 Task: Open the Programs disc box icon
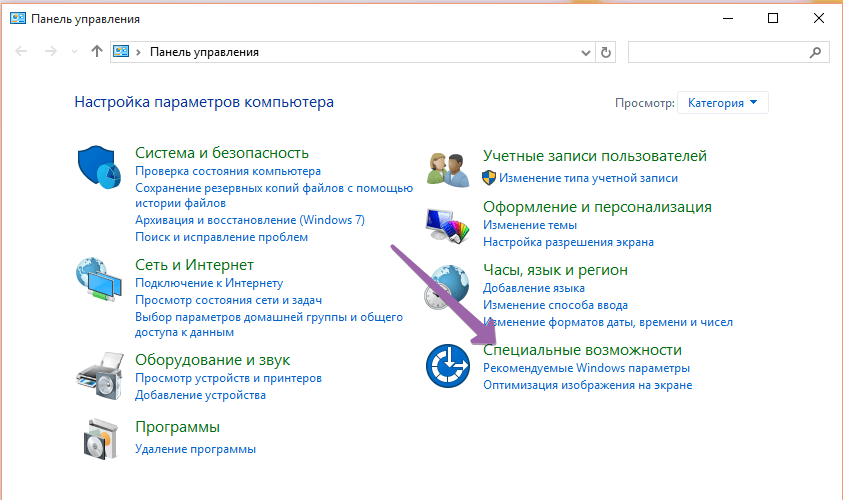coord(98,437)
